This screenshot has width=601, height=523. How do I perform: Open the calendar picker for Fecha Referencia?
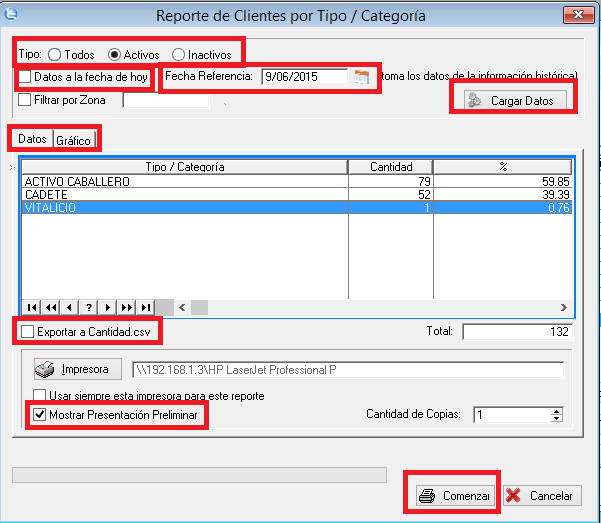click(x=361, y=76)
